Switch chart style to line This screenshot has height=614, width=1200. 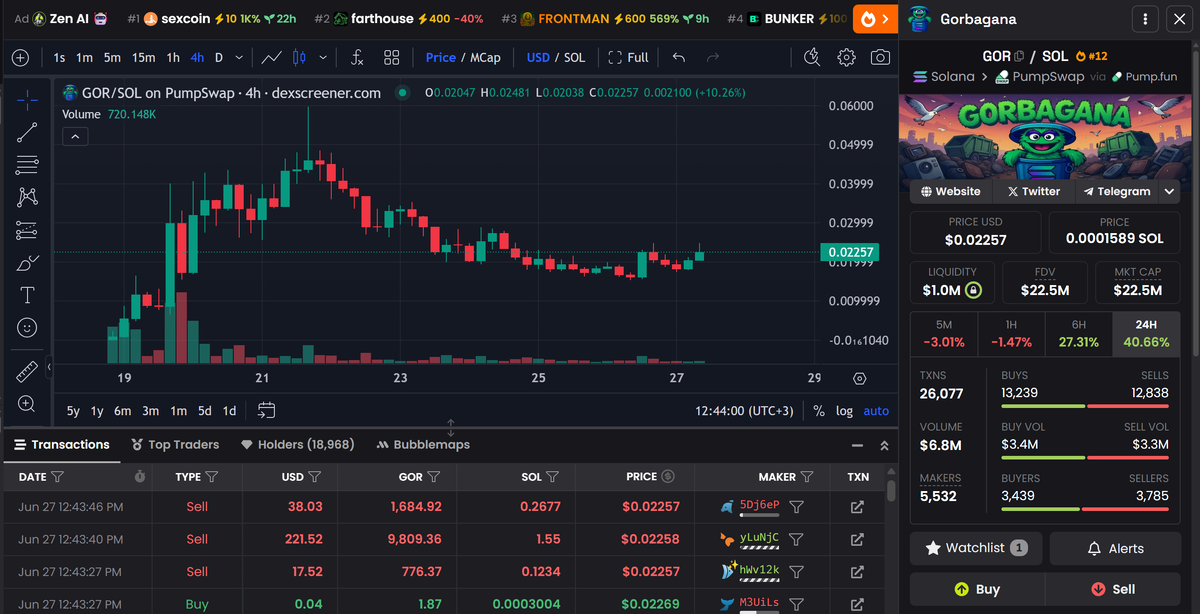[x=270, y=58]
